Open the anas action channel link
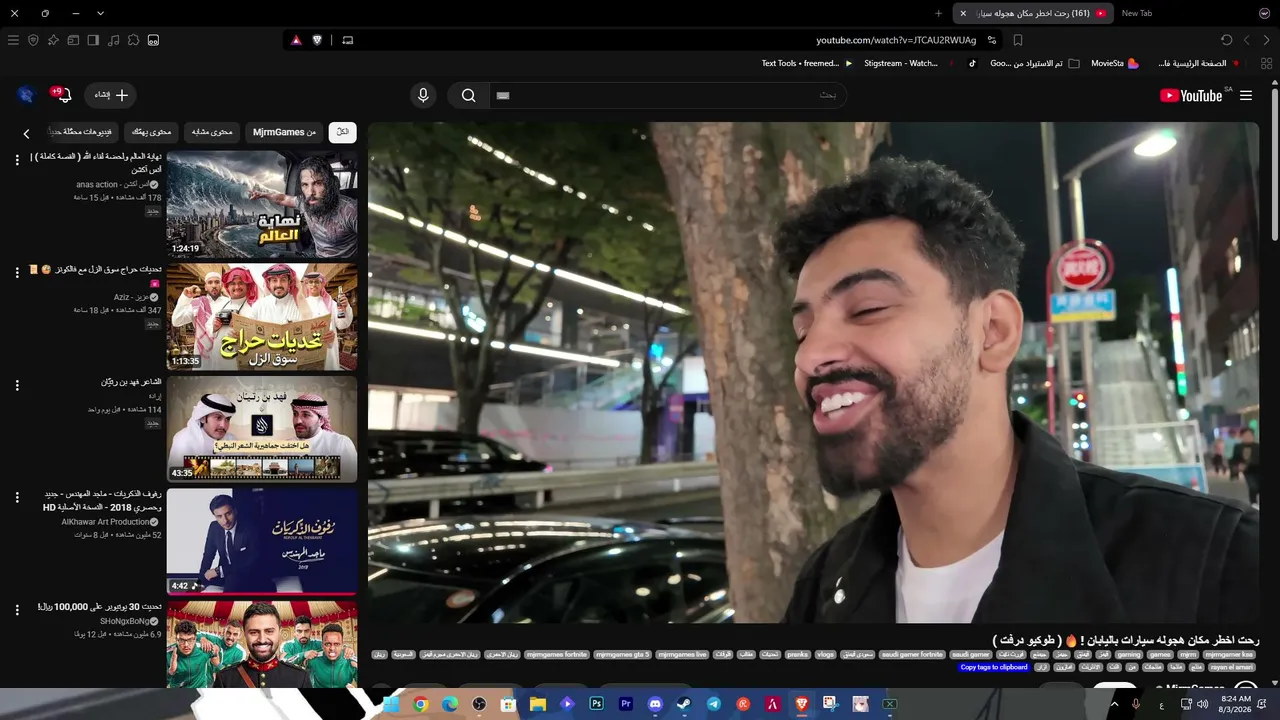The height and width of the screenshot is (720, 1280). 112,184
